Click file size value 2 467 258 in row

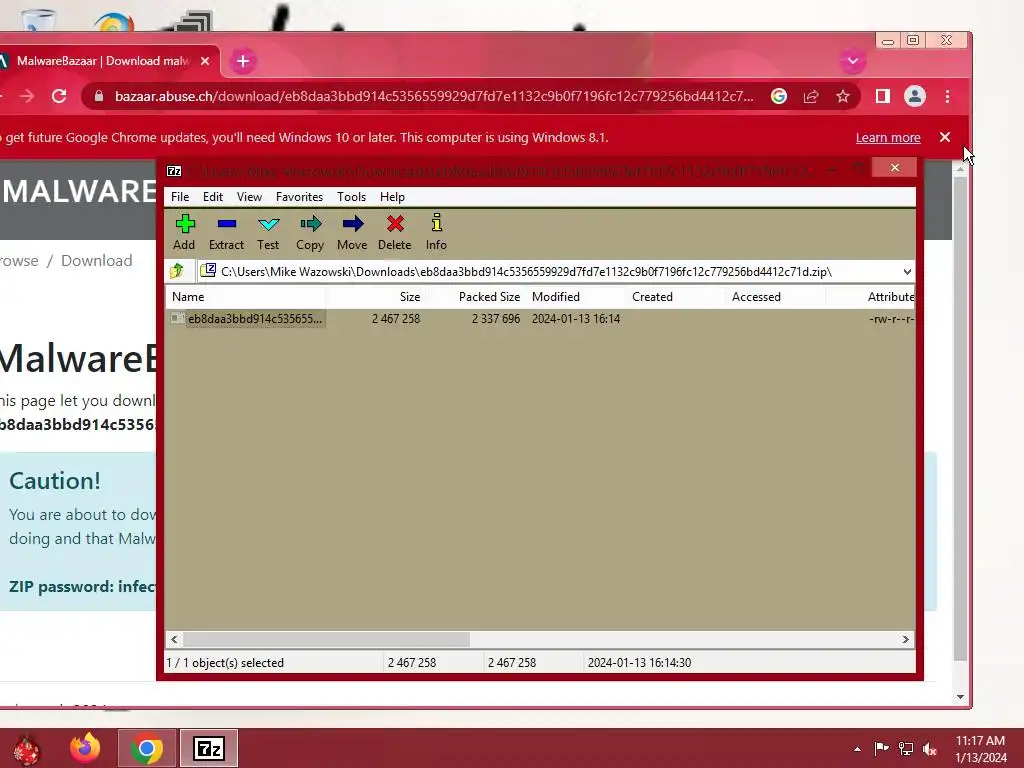tap(396, 319)
